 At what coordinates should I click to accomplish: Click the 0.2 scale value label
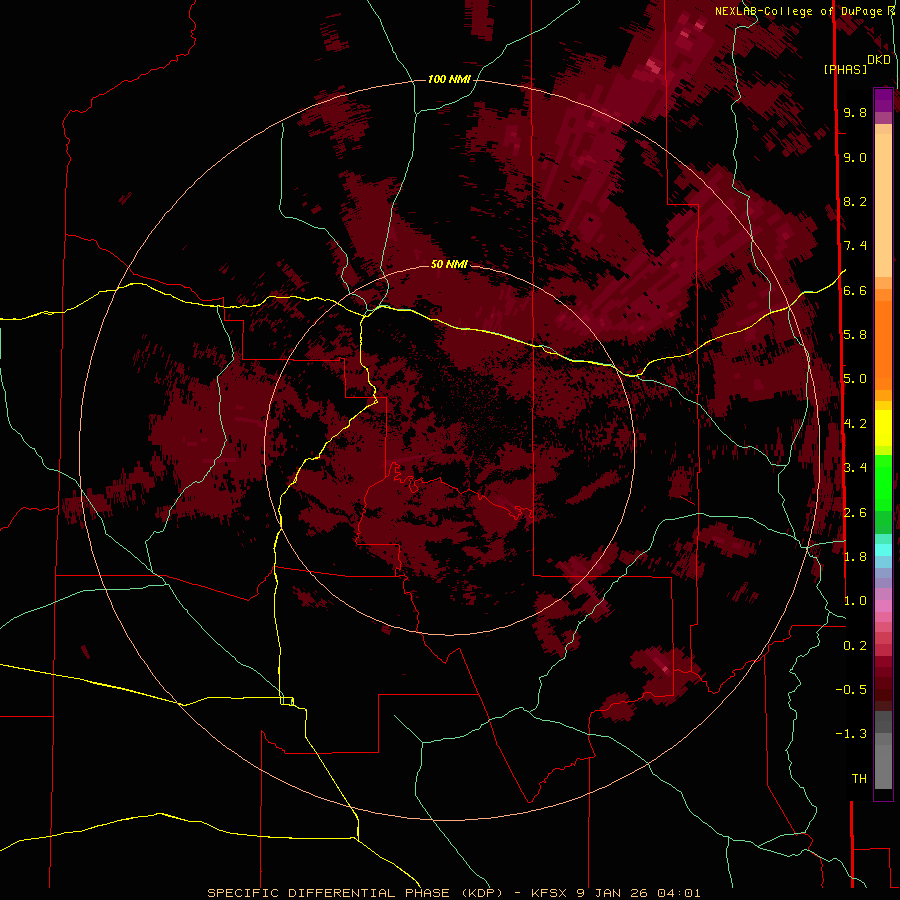[855, 646]
